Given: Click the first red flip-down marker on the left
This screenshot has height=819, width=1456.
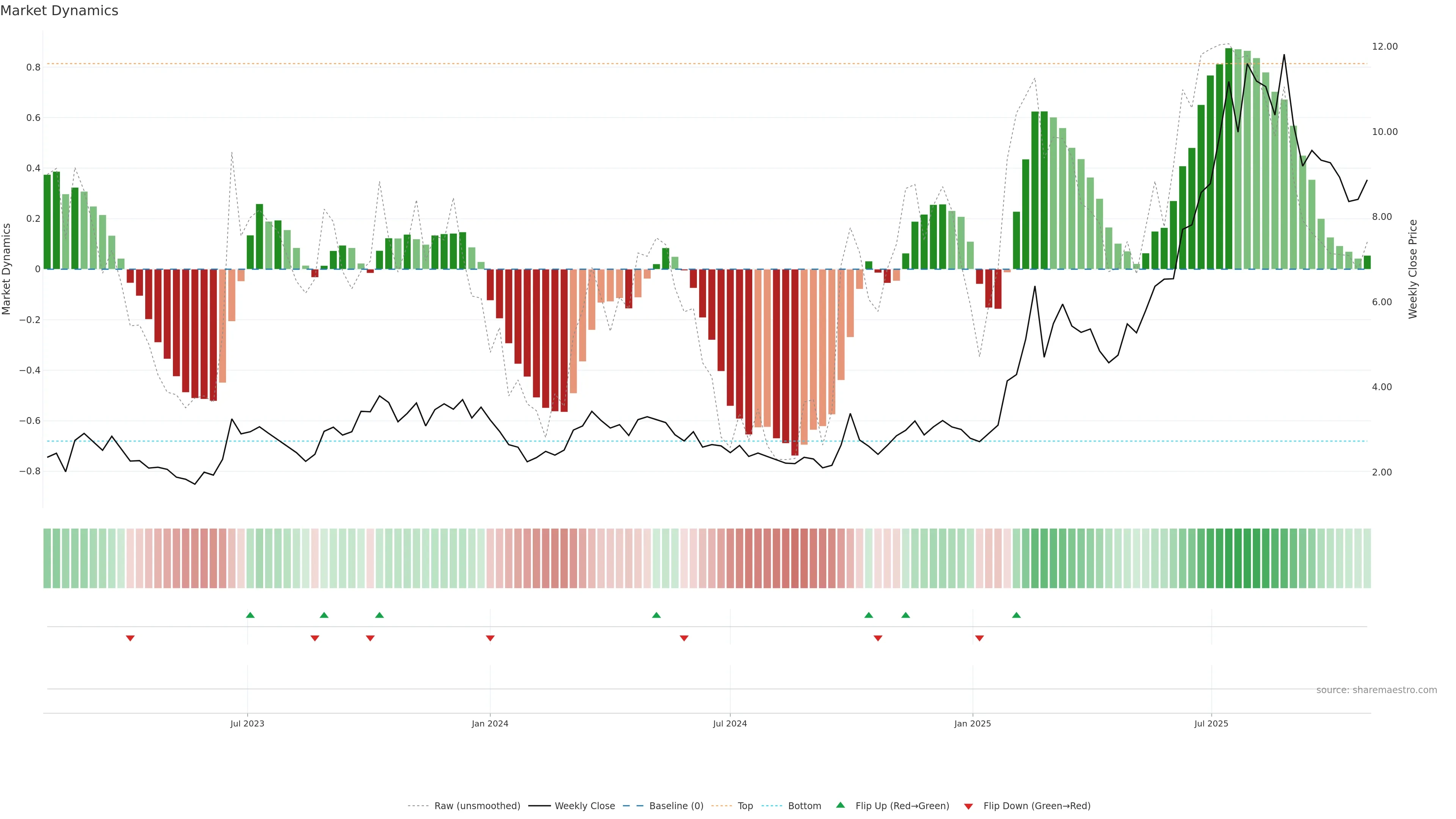Looking at the screenshot, I should click(x=130, y=638).
